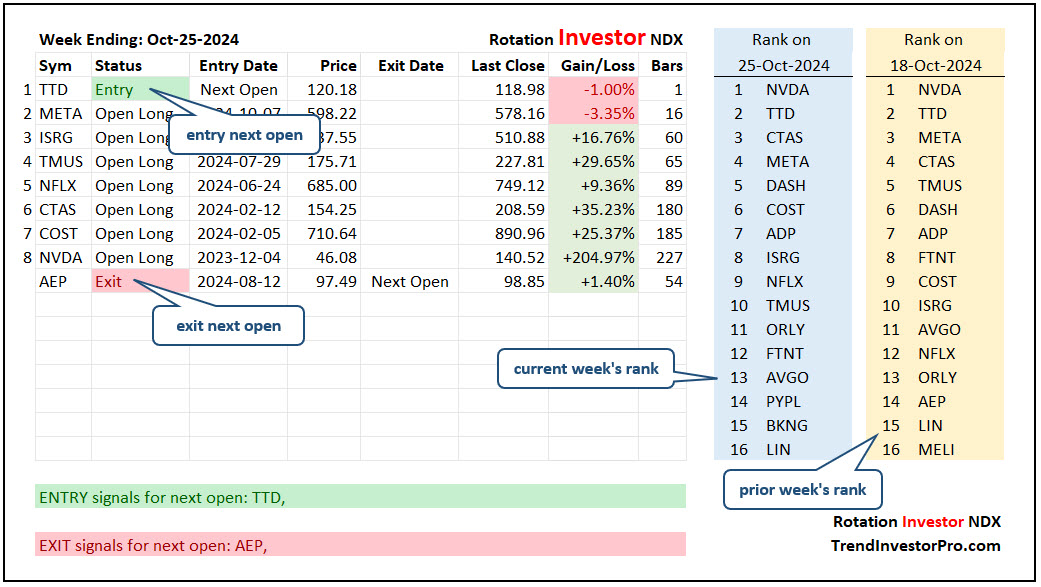Select the entry date 2024-08-12
This screenshot has height=587, width=1041.
click(239, 282)
